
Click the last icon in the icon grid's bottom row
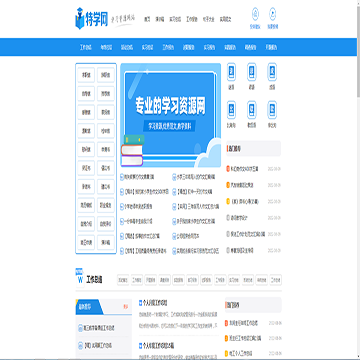tap(272, 110)
